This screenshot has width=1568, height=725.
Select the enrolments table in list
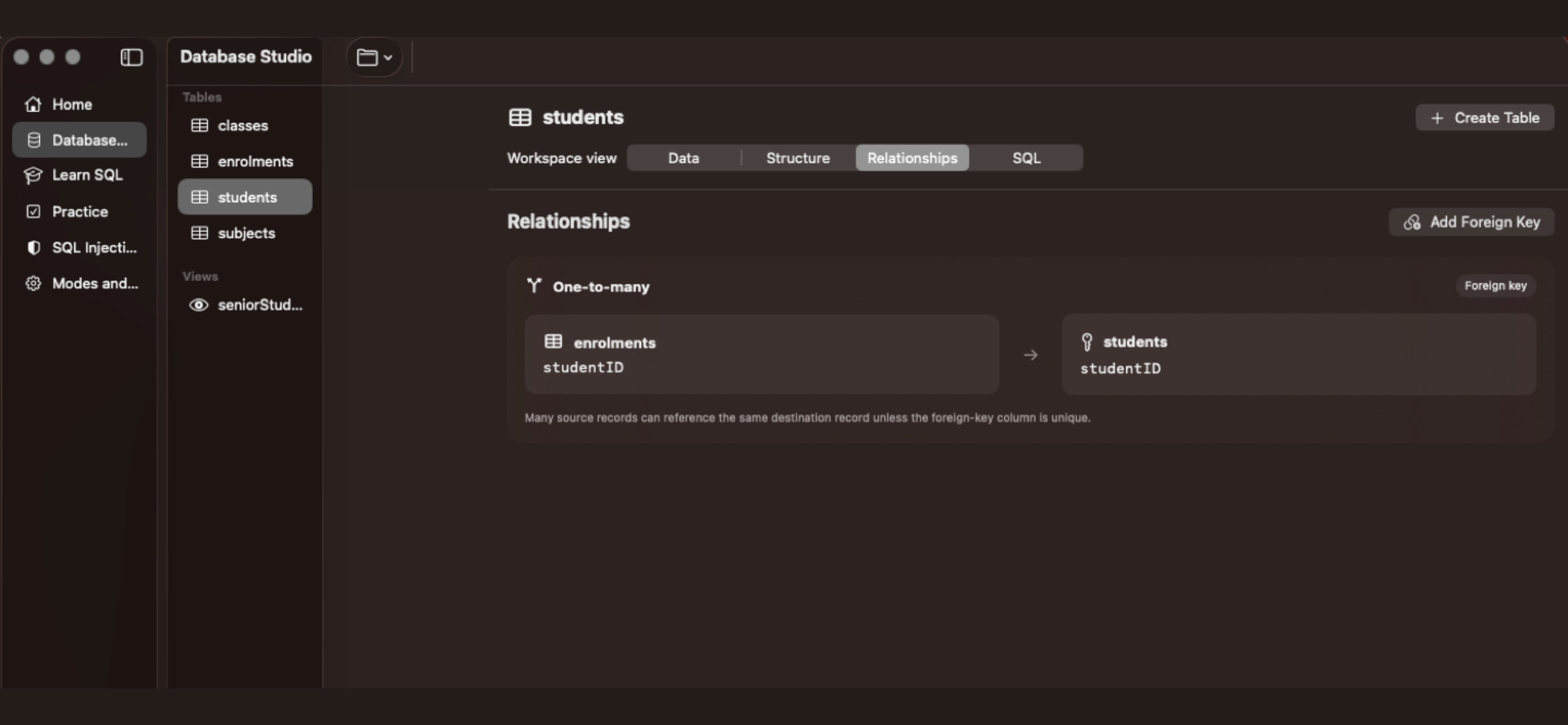tap(245, 161)
